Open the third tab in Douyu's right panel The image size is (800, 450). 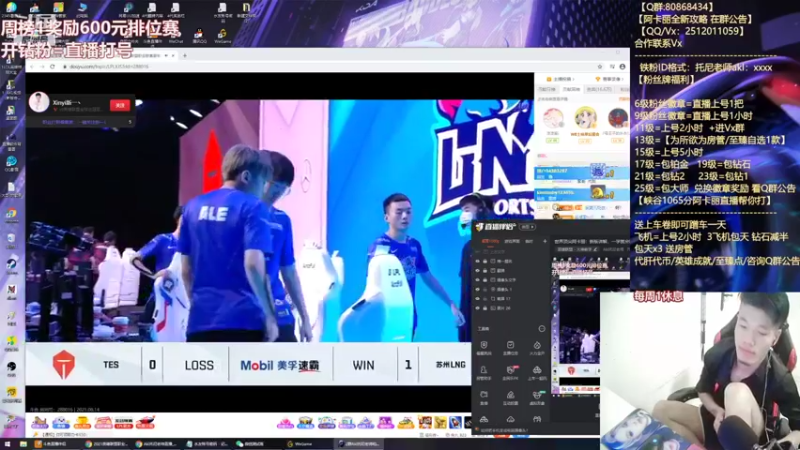(599, 89)
